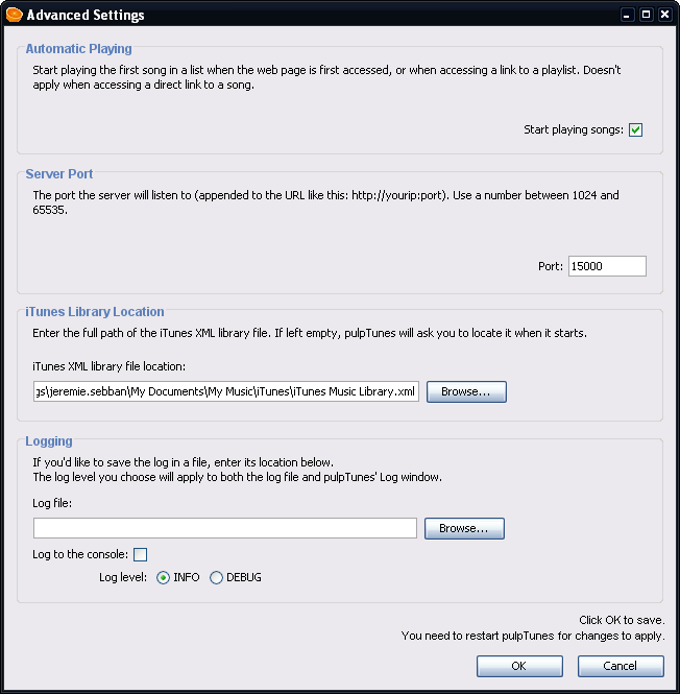Click the 'Log file:' label
The image size is (680, 694).
(52, 503)
